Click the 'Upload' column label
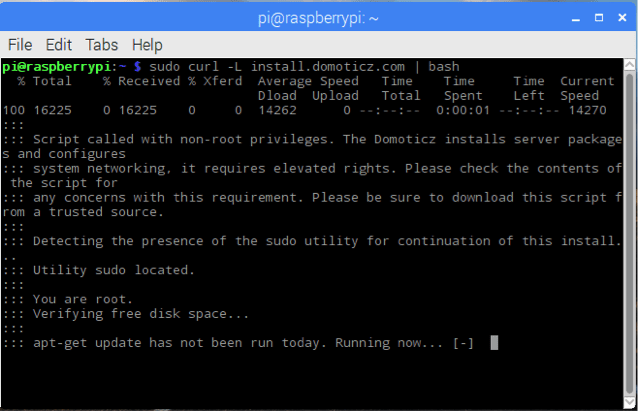Image resolution: width=638 pixels, height=411 pixels. [x=335, y=96]
